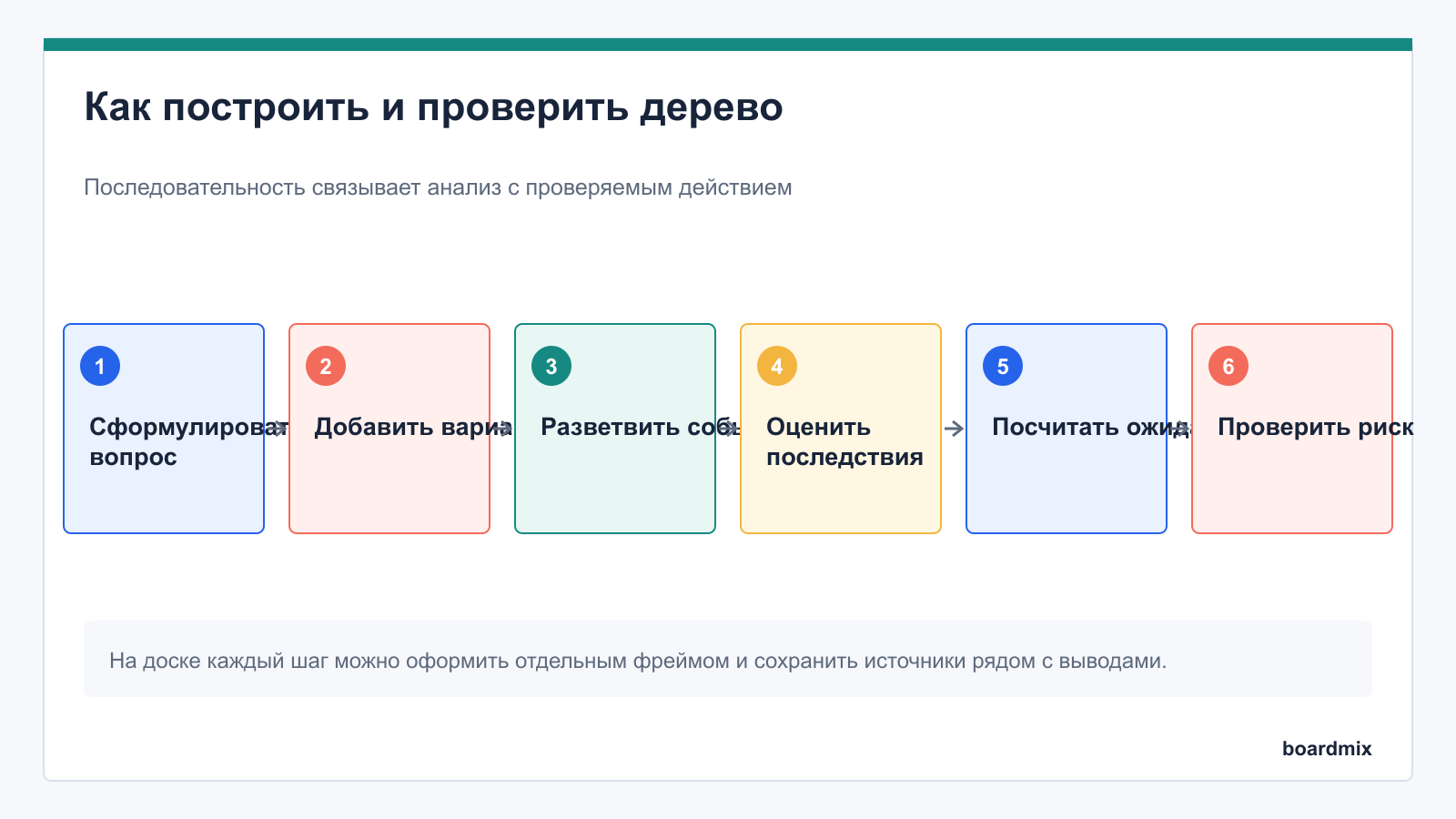Select the 'Разветвить соб…' step text
This screenshot has width=1456, height=819.
click(640, 427)
